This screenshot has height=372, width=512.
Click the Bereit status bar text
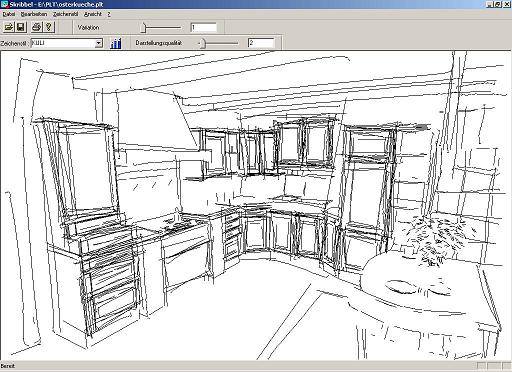[x=7, y=366]
